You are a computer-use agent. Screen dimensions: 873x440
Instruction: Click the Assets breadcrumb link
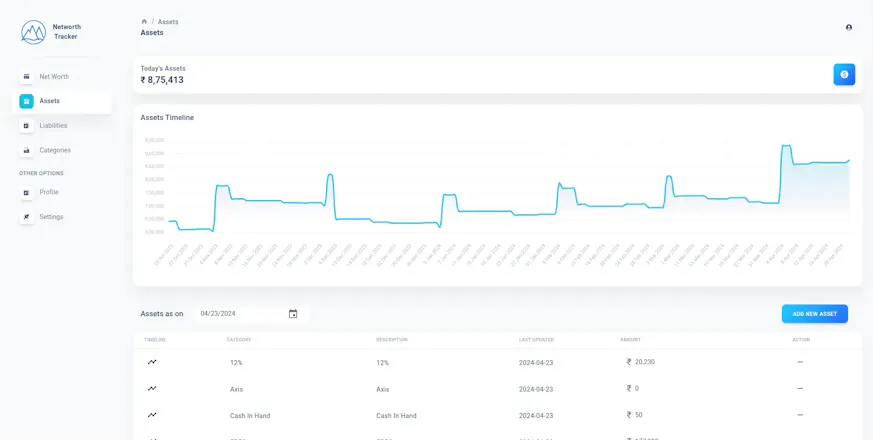tap(168, 22)
